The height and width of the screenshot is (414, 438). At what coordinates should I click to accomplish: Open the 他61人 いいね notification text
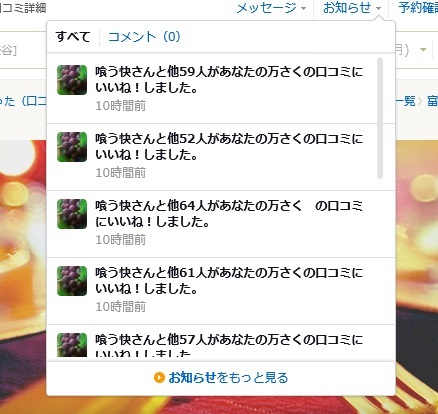pyautogui.click(x=229, y=281)
